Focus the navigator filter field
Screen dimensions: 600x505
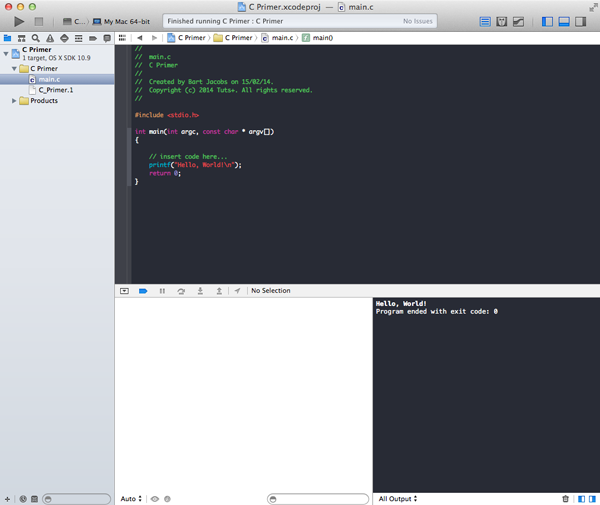pyautogui.click(x=77, y=499)
